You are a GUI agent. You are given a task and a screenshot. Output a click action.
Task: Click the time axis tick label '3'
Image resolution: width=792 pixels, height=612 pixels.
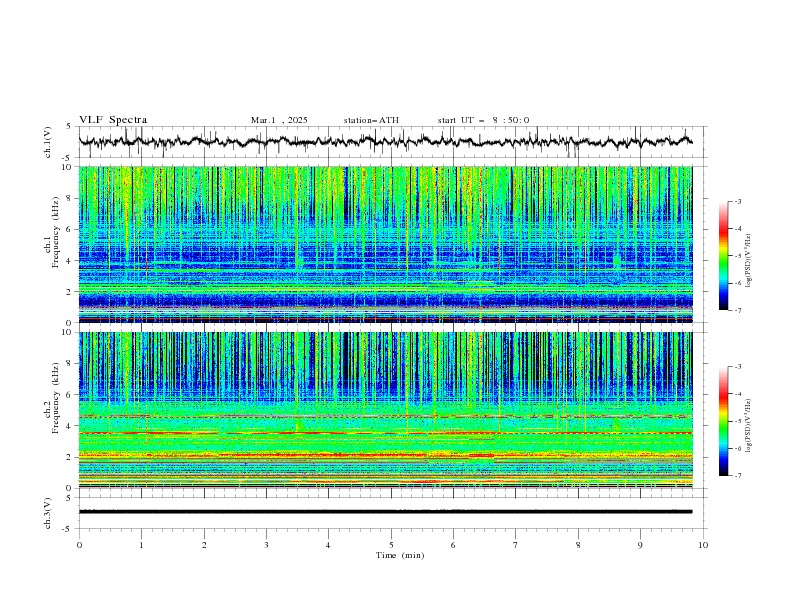[x=266, y=545]
